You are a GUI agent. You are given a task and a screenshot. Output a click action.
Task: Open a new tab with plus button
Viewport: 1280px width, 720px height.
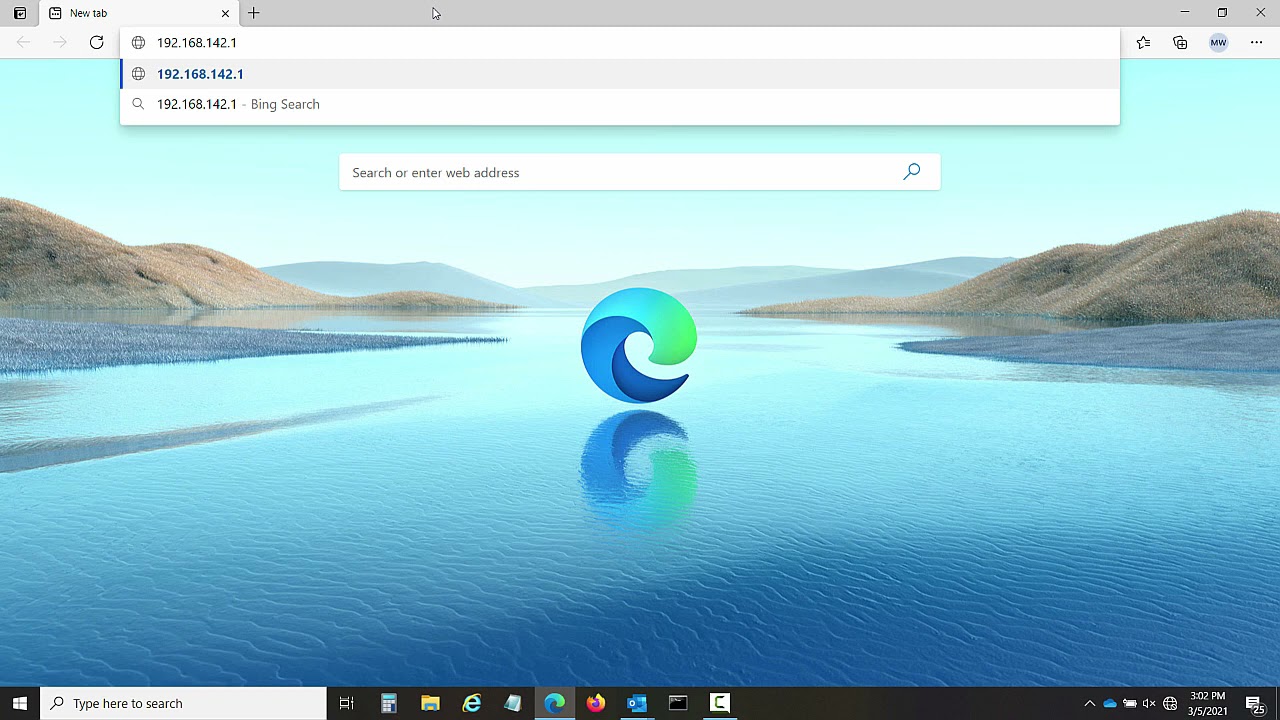click(254, 13)
